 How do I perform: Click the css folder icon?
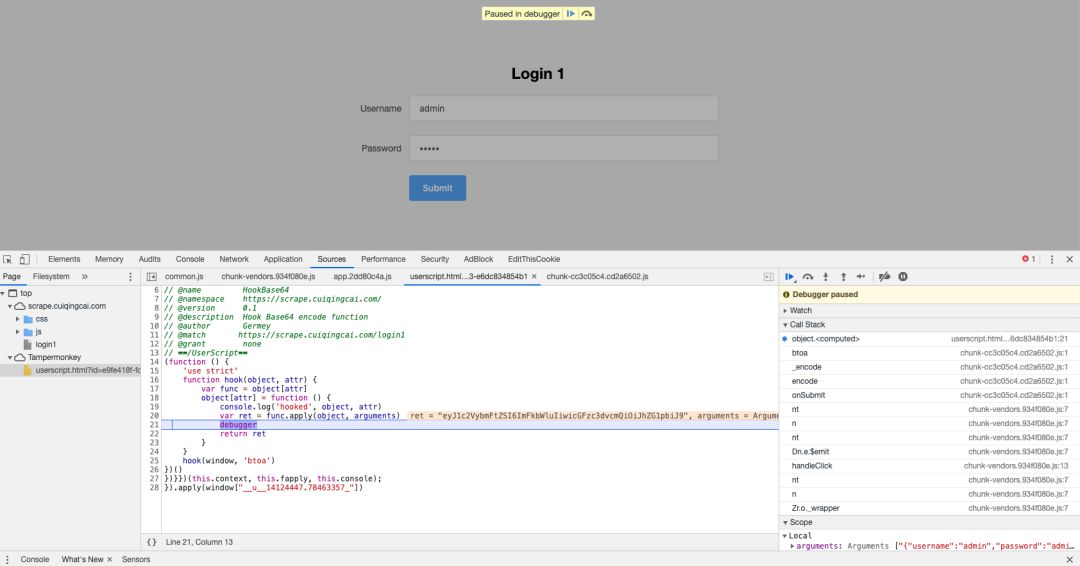click(x=28, y=319)
